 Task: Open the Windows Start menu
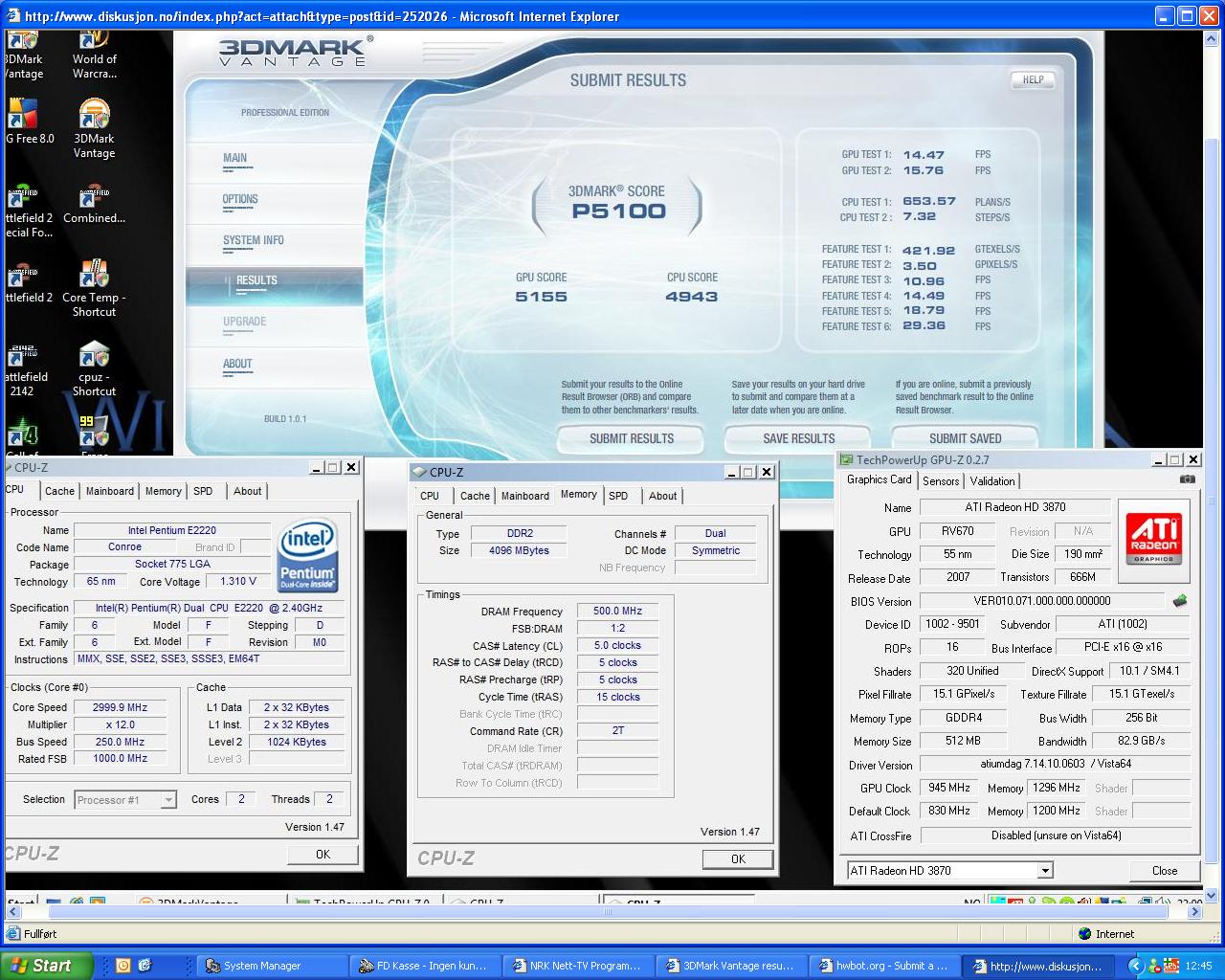coord(46,966)
